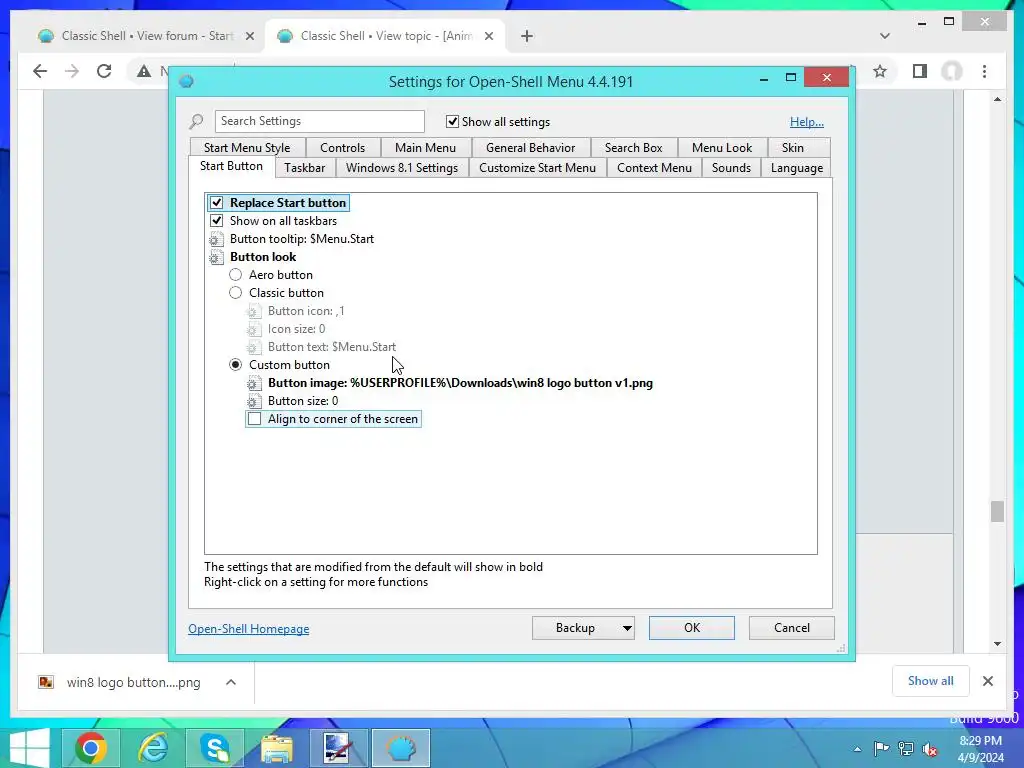1024x768 pixels.
Task: Open the paint program icon in the taskbar
Action: pyautogui.click(x=339, y=748)
